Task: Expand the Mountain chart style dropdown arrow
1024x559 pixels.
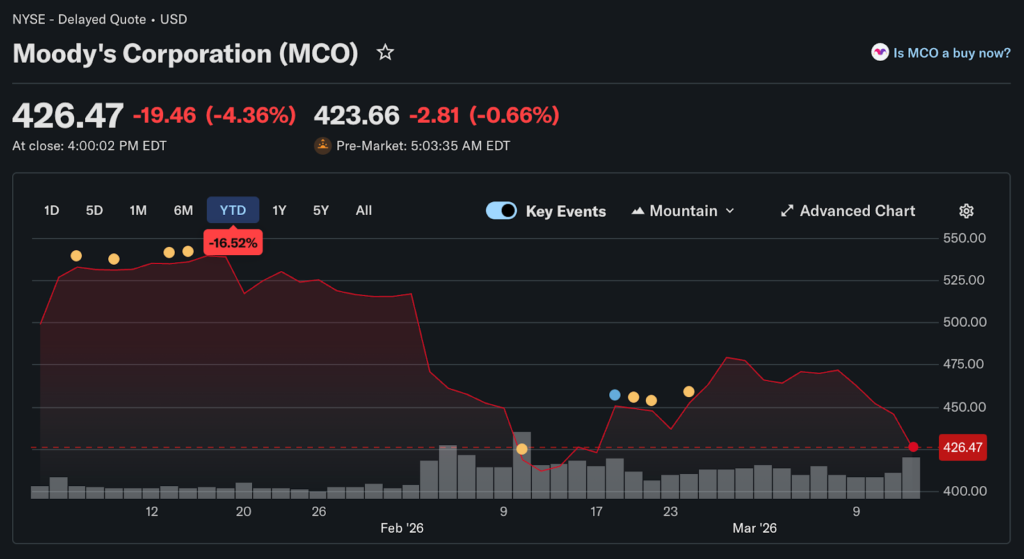Action: pos(729,211)
